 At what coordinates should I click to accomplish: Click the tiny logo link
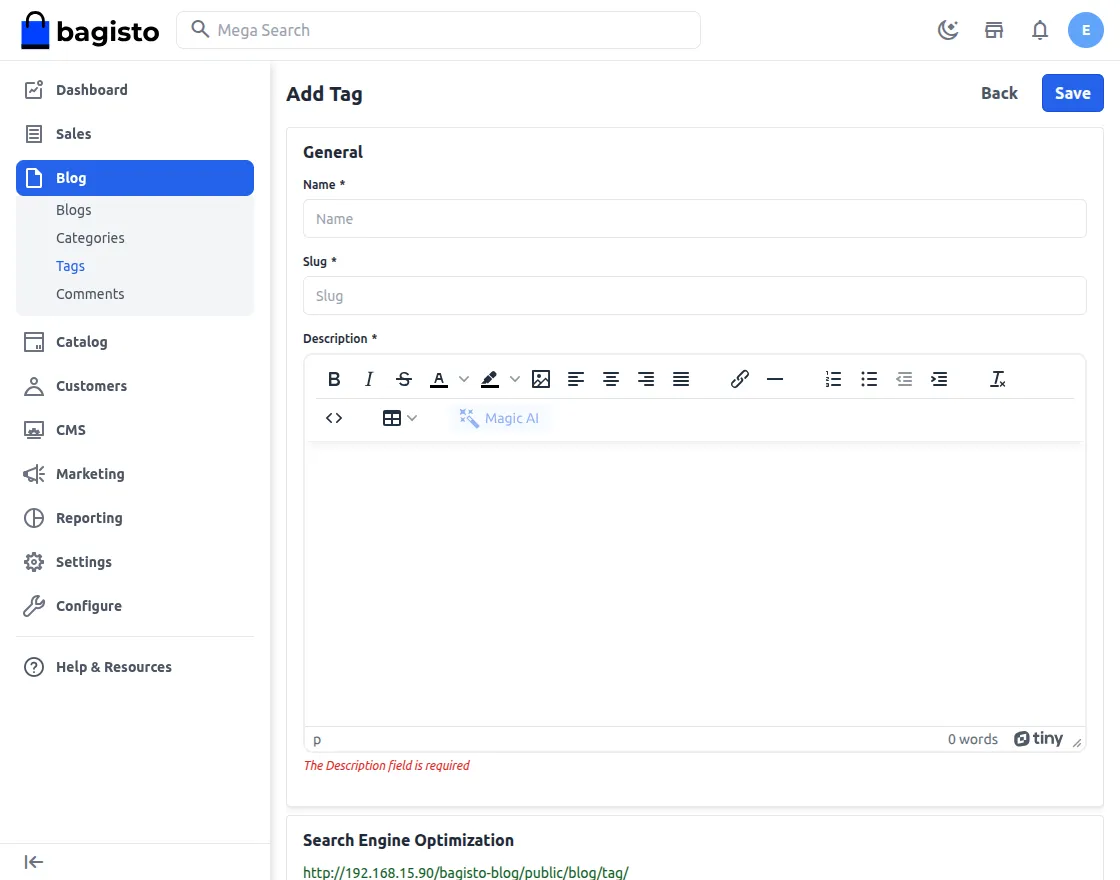tap(1038, 739)
